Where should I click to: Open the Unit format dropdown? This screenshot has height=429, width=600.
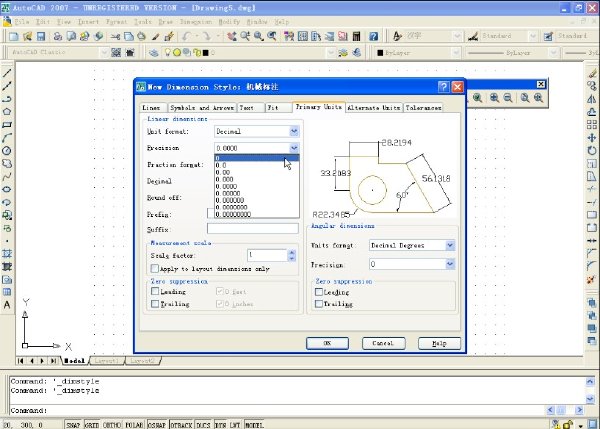point(293,131)
